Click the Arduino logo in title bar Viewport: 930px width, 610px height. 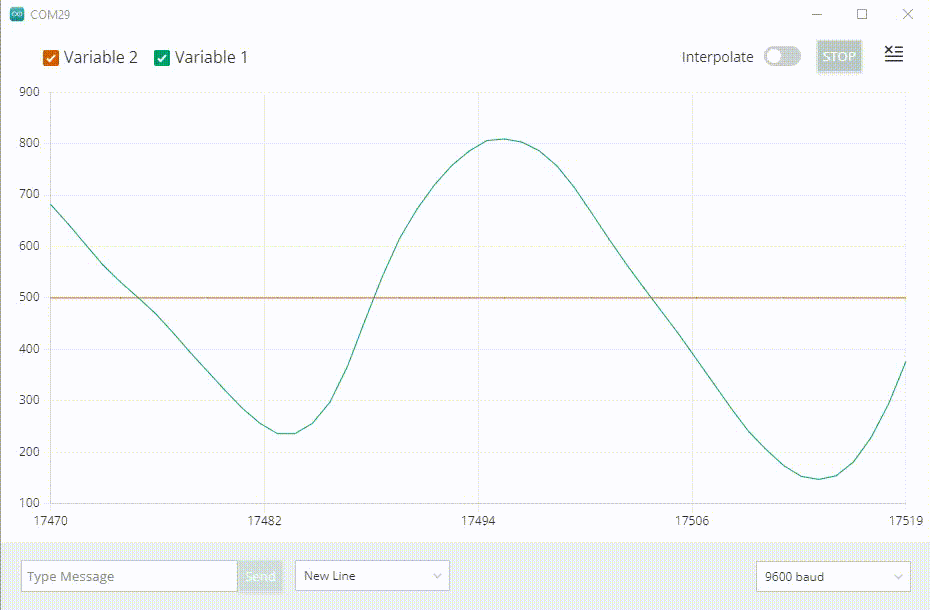[17, 15]
